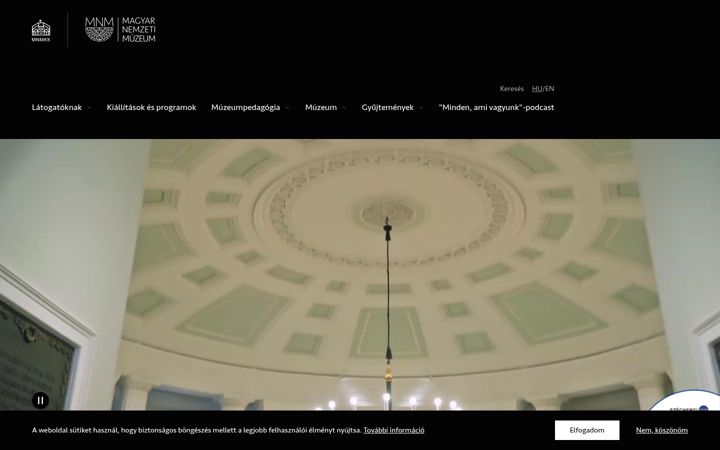This screenshot has height=450, width=720.
Task: Open the Múzeumpedagógia menu
Action: pyautogui.click(x=246, y=107)
